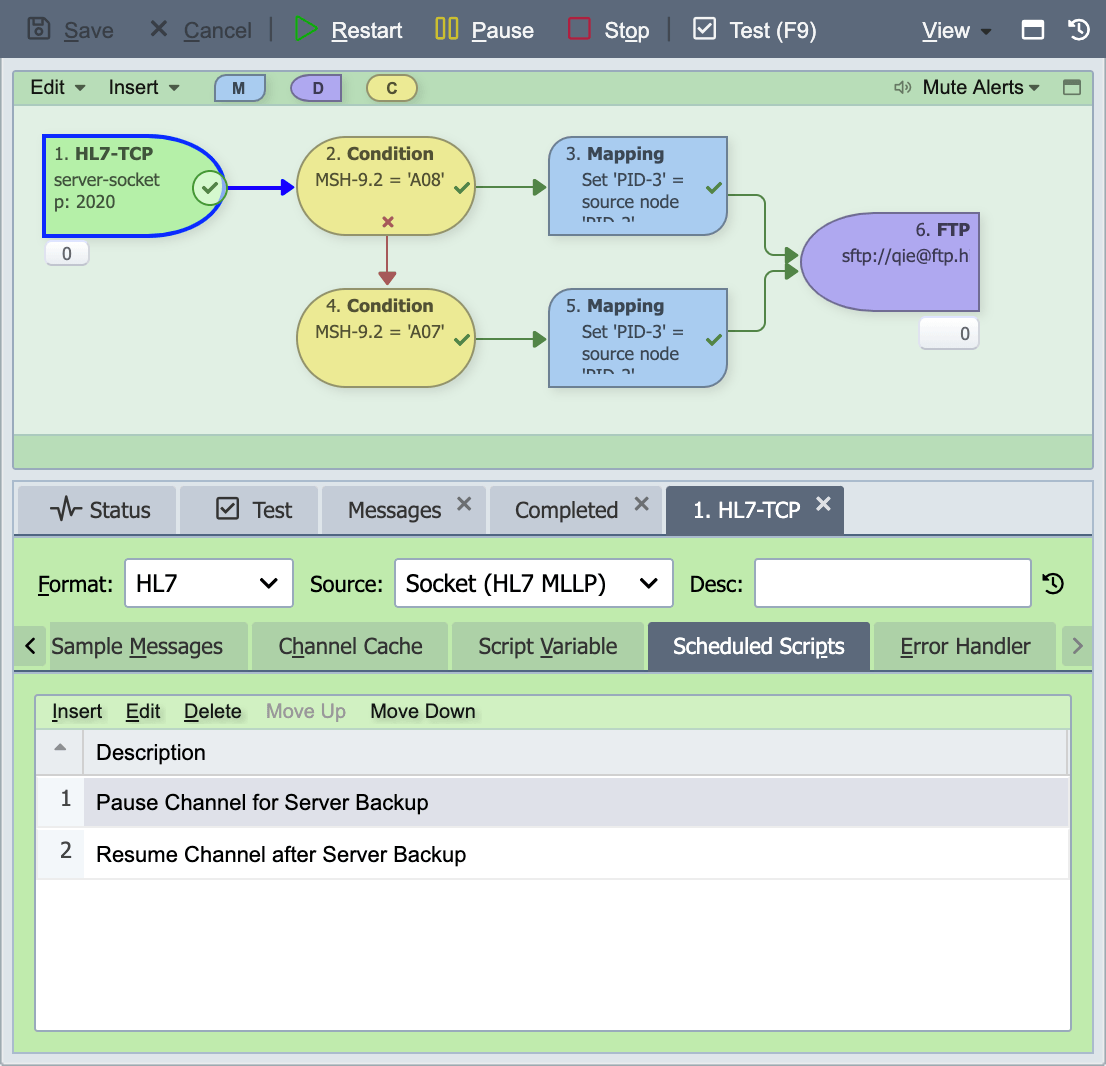The width and height of the screenshot is (1106, 1066).
Task: Select the 6. FTP destination node
Action: click(x=890, y=262)
